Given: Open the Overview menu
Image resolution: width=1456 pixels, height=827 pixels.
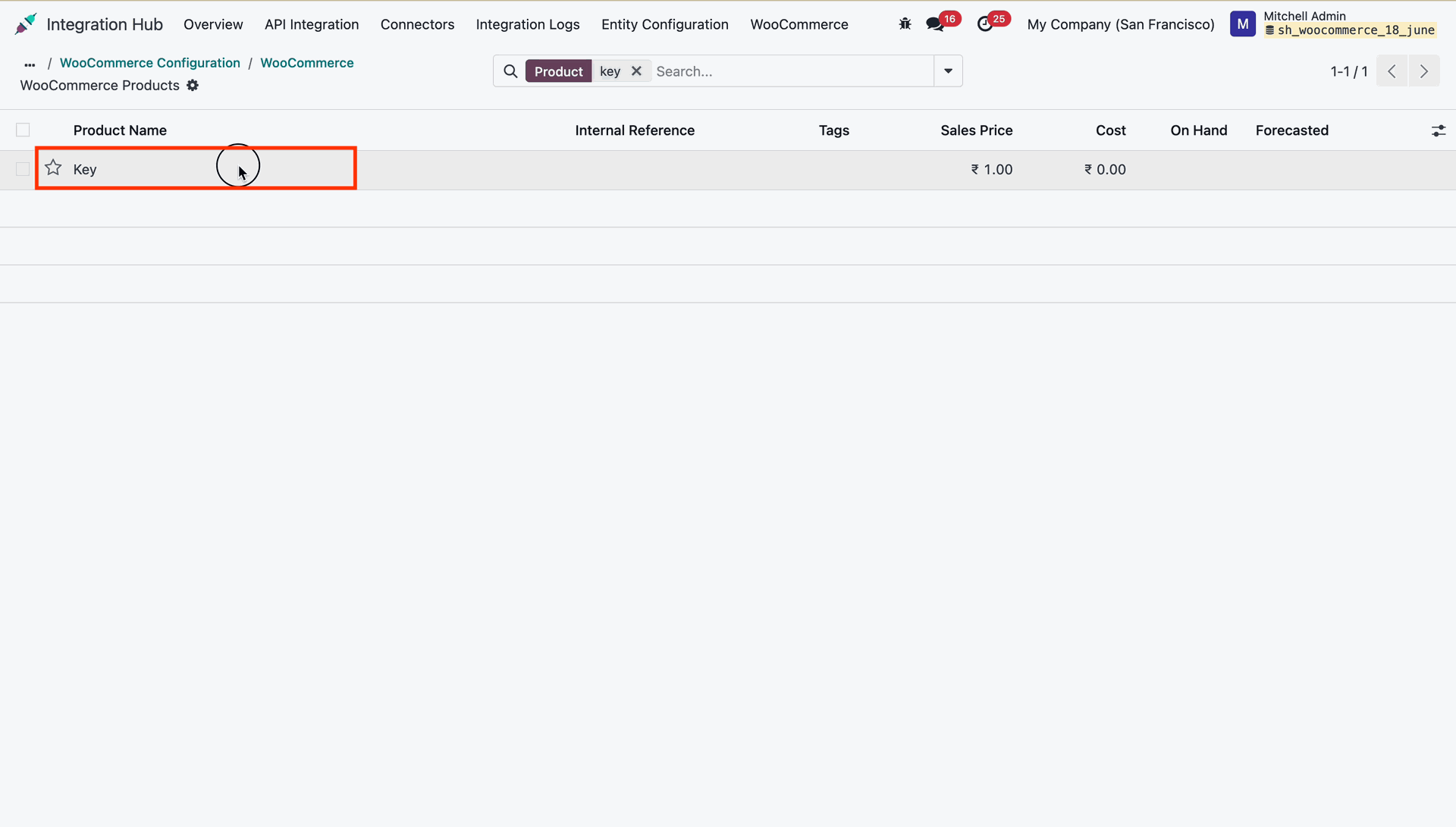Looking at the screenshot, I should pyautogui.click(x=213, y=24).
